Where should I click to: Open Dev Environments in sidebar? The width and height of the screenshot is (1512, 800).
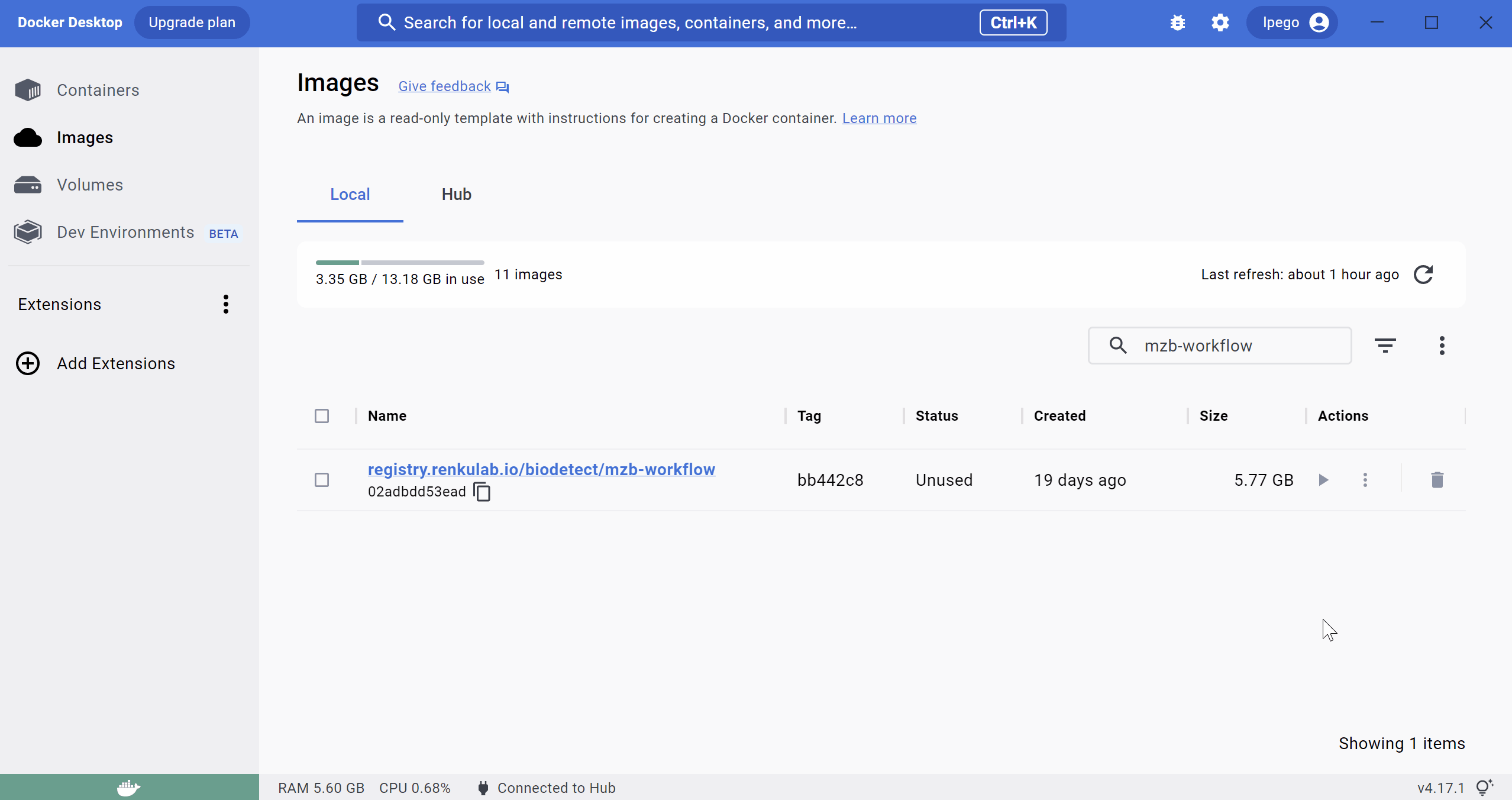[x=125, y=232]
